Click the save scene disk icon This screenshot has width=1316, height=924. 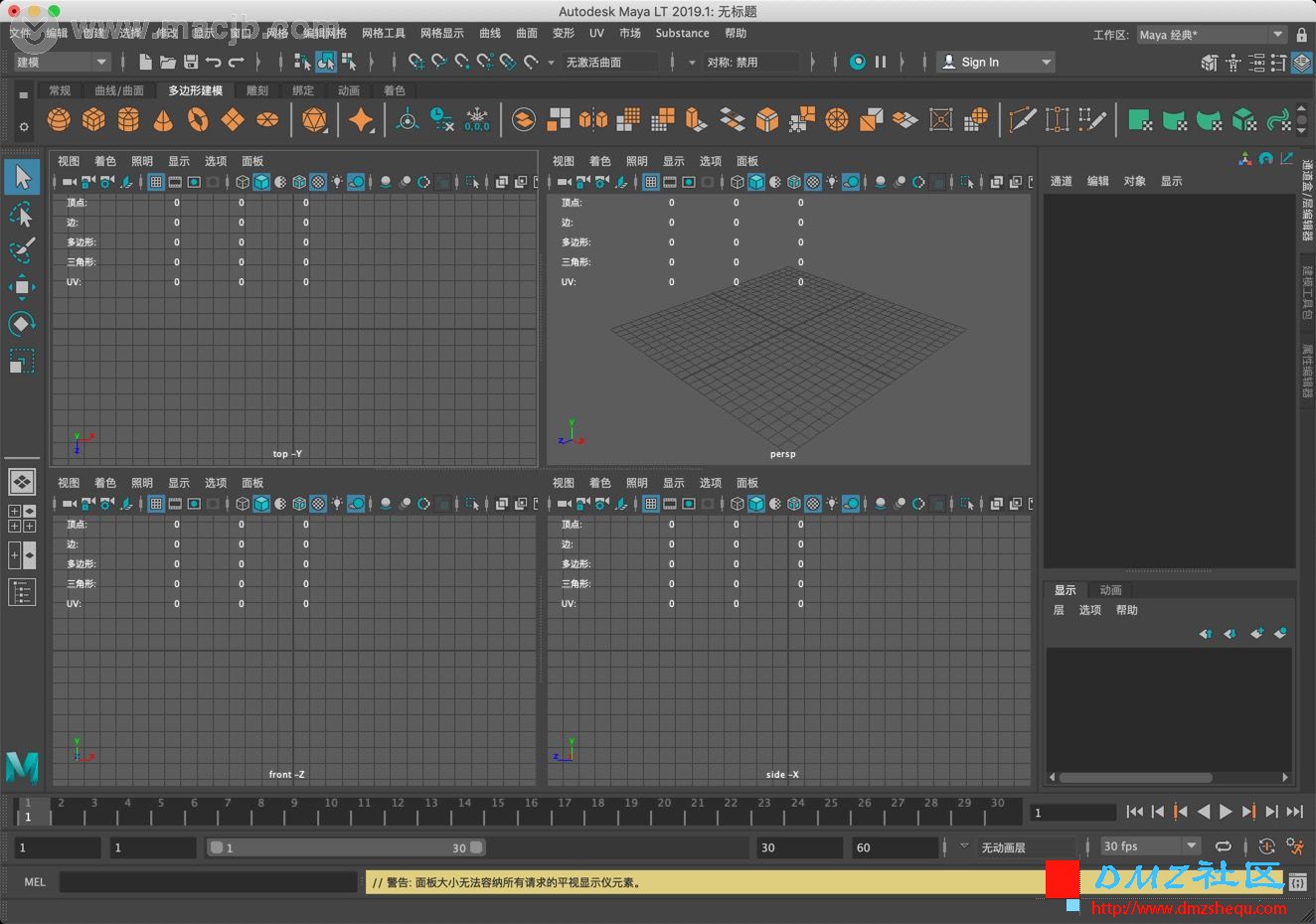tap(191, 62)
